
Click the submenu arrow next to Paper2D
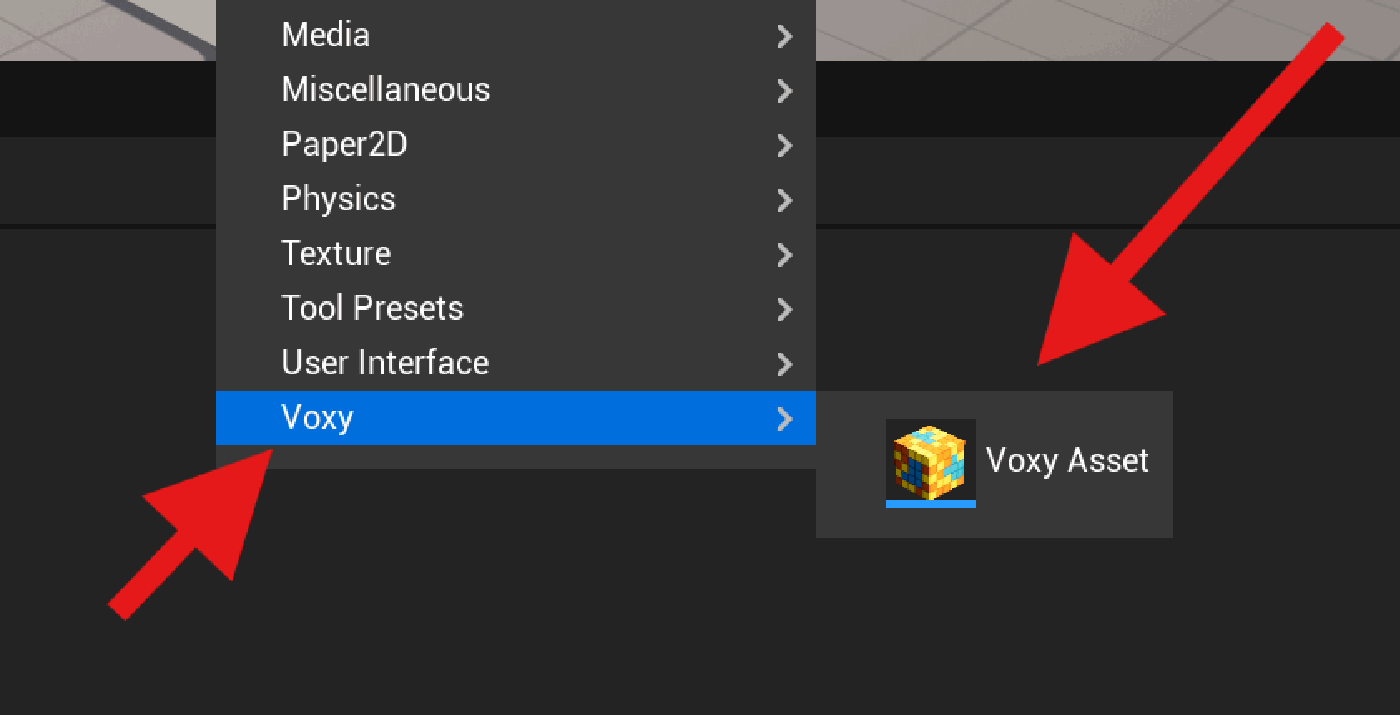[785, 146]
